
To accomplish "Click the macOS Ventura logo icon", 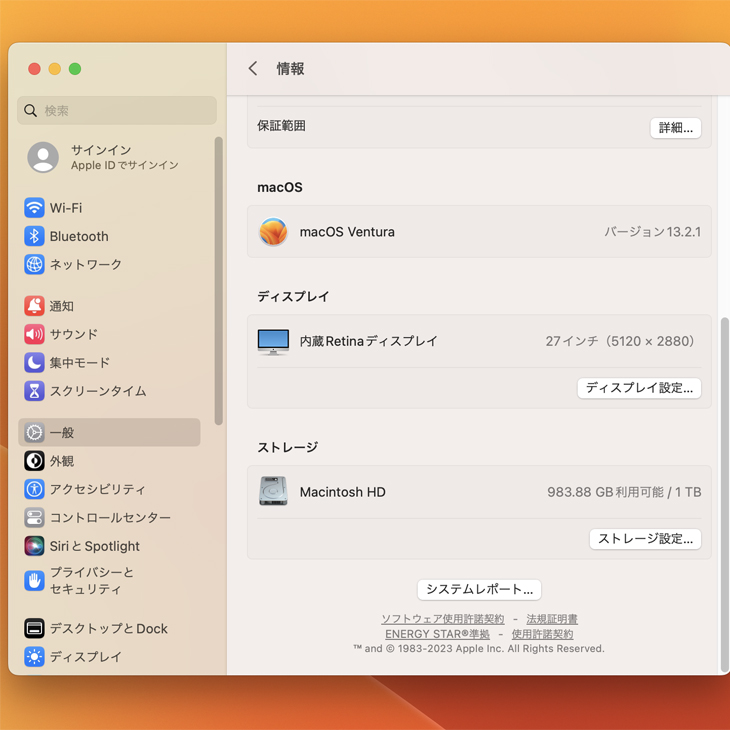I will pyautogui.click(x=273, y=232).
